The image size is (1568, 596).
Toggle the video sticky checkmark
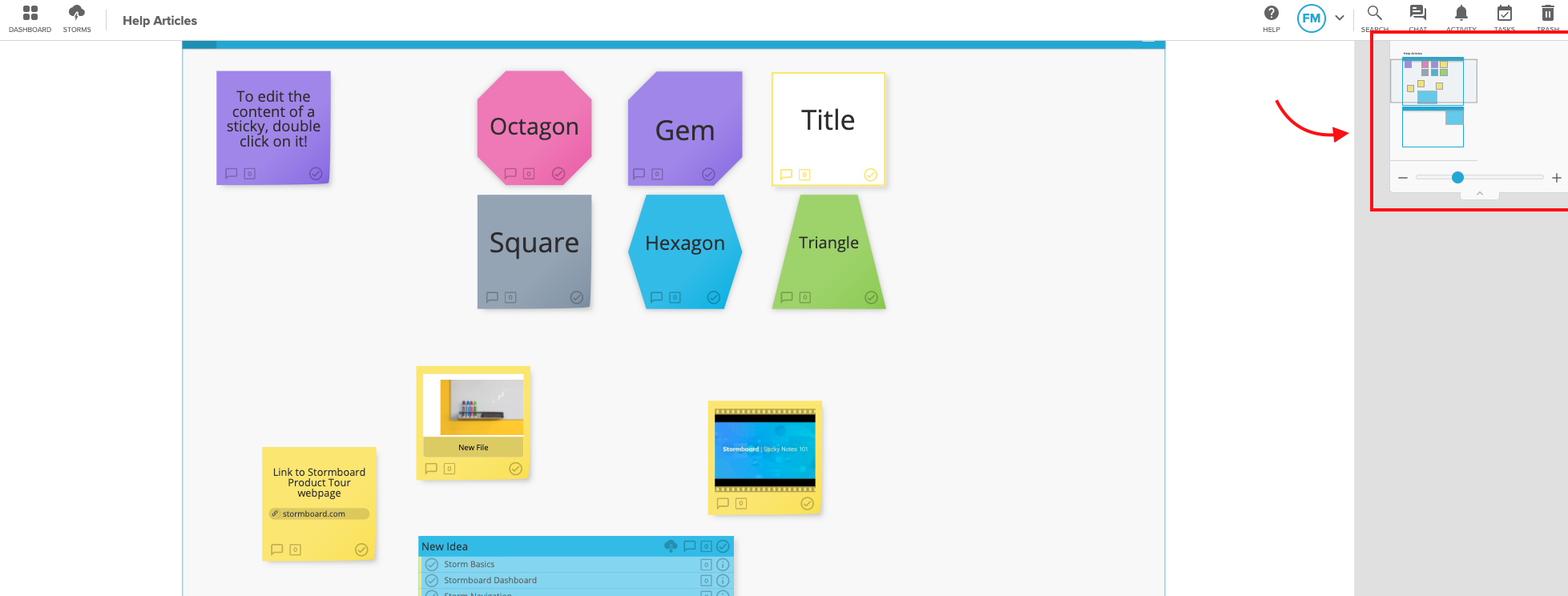807,503
